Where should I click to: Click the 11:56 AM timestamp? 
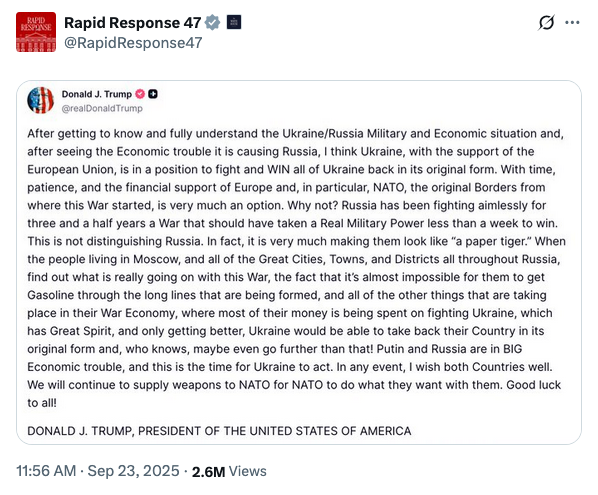pyautogui.click(x=46, y=471)
